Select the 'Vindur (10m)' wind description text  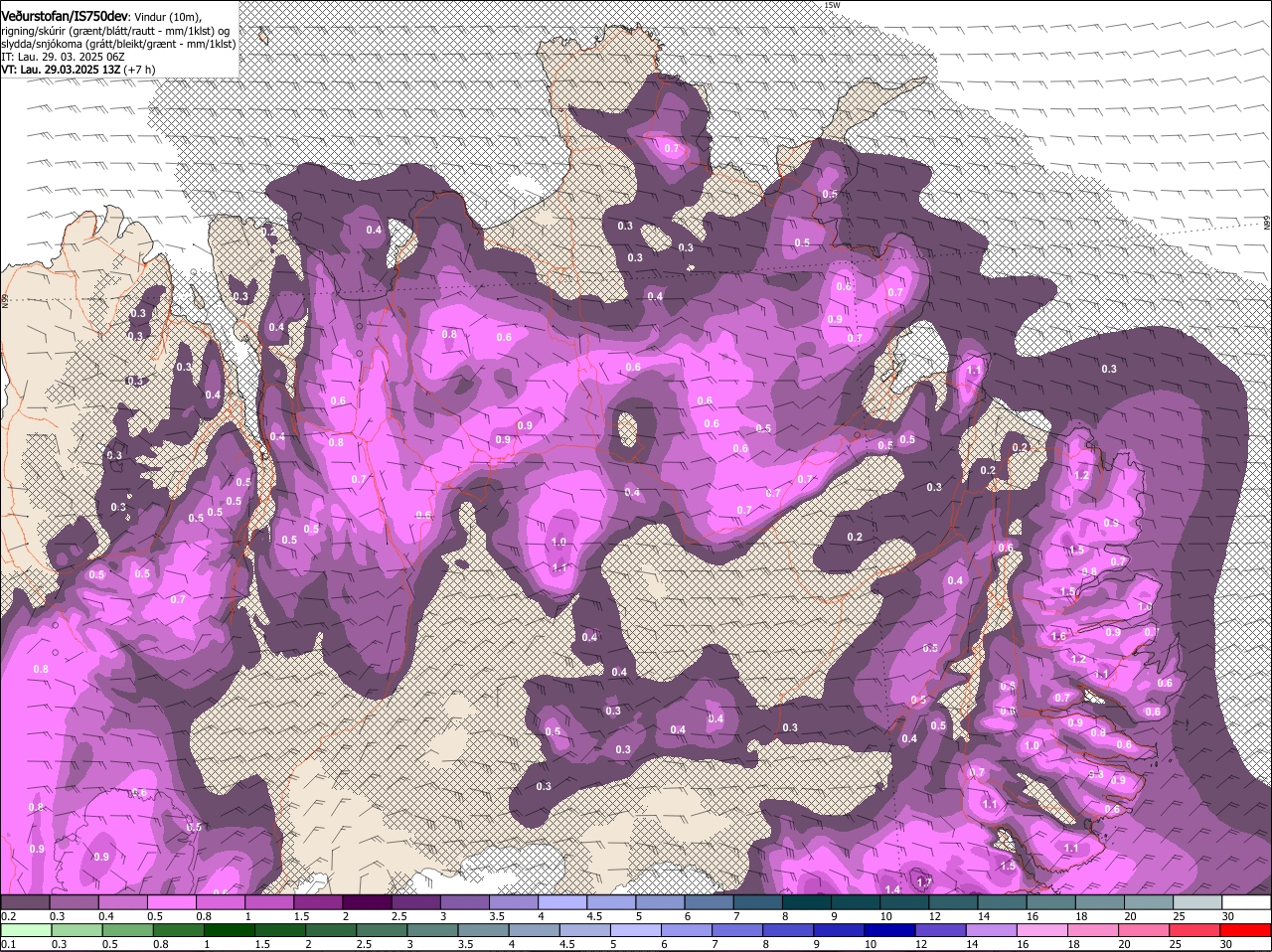pos(167,17)
